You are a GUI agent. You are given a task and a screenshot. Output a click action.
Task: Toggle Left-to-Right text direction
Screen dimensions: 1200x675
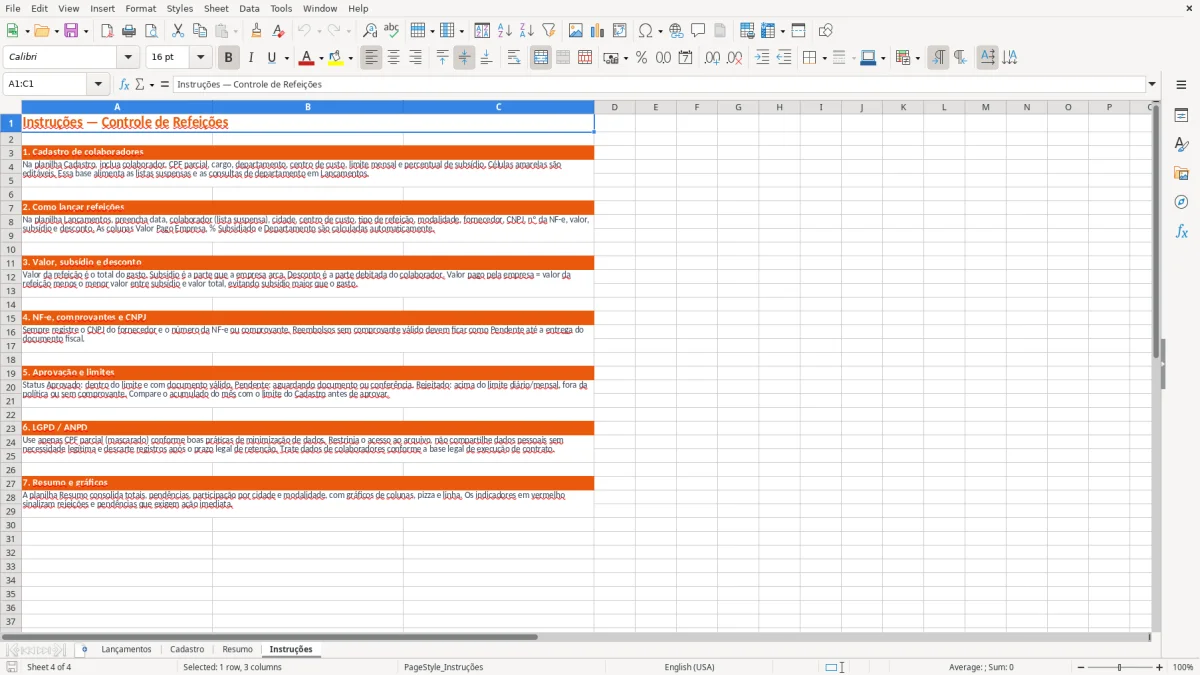coord(938,58)
